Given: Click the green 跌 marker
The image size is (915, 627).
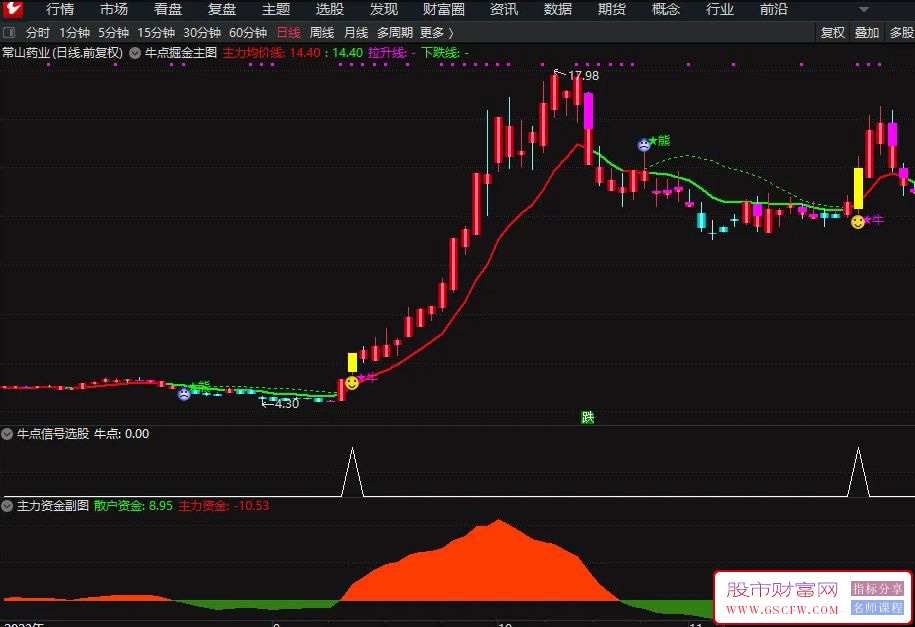Looking at the screenshot, I should pos(588,417).
